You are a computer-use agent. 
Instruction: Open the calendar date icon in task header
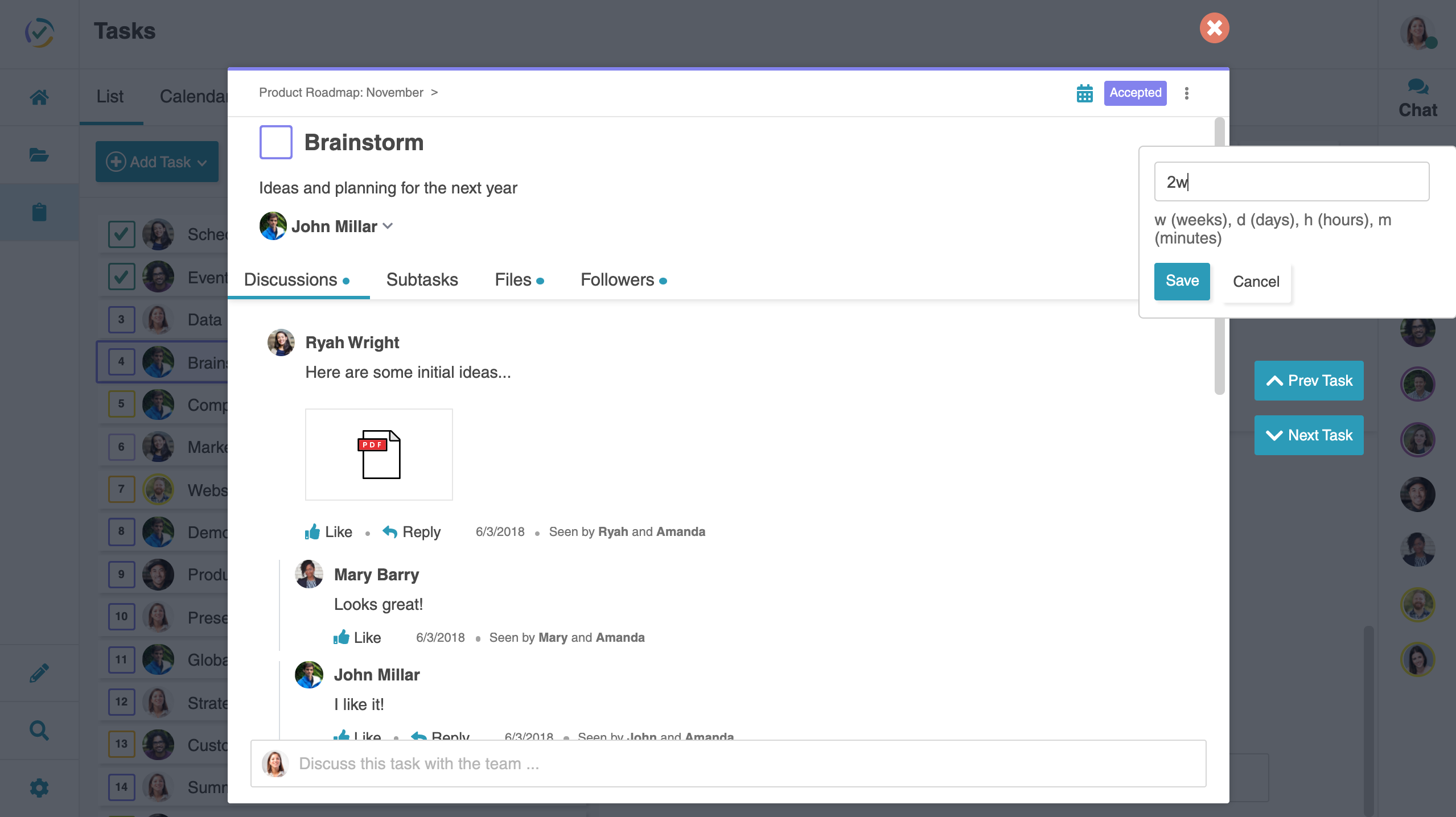click(1085, 93)
